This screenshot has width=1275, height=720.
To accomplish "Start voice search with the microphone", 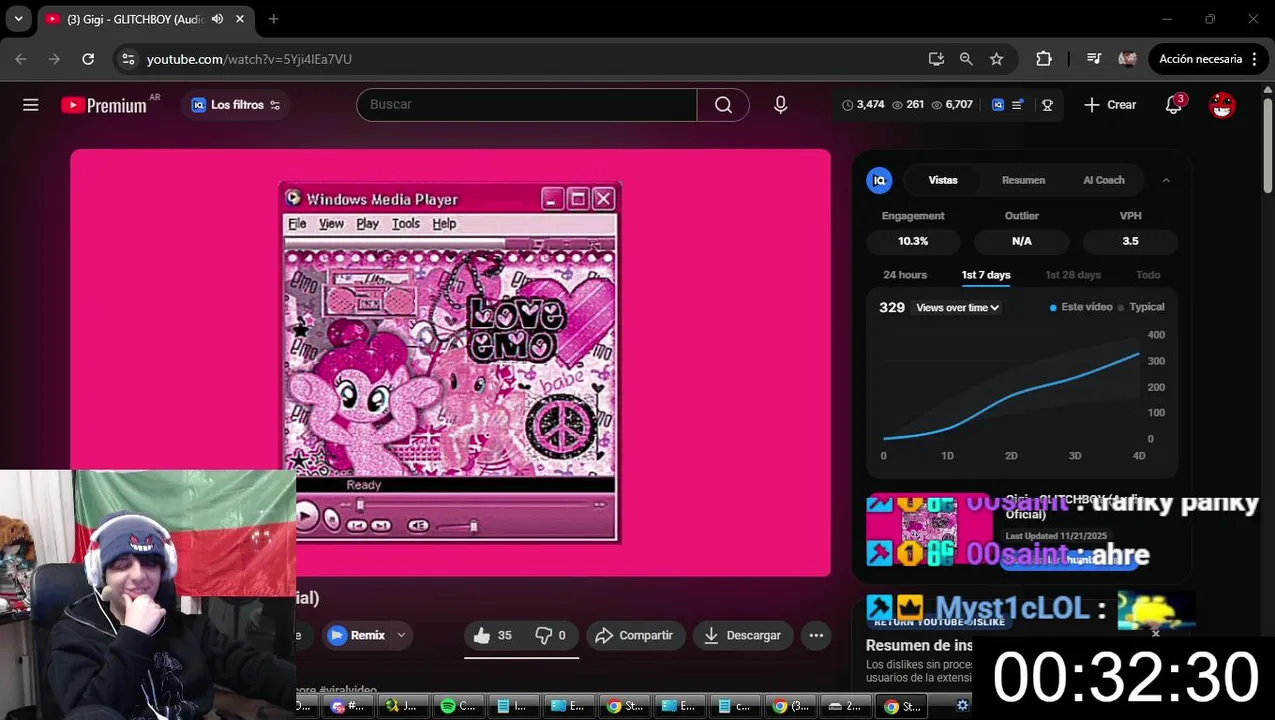I will [x=781, y=105].
